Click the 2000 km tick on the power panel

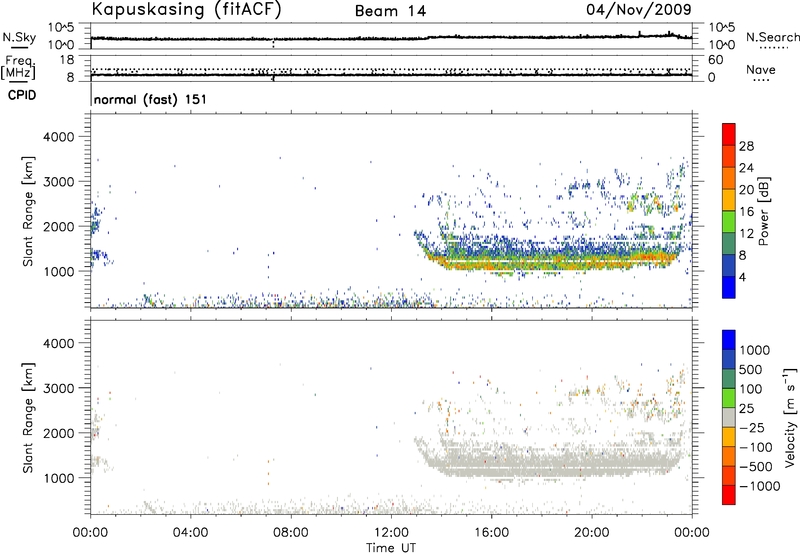click(58, 226)
